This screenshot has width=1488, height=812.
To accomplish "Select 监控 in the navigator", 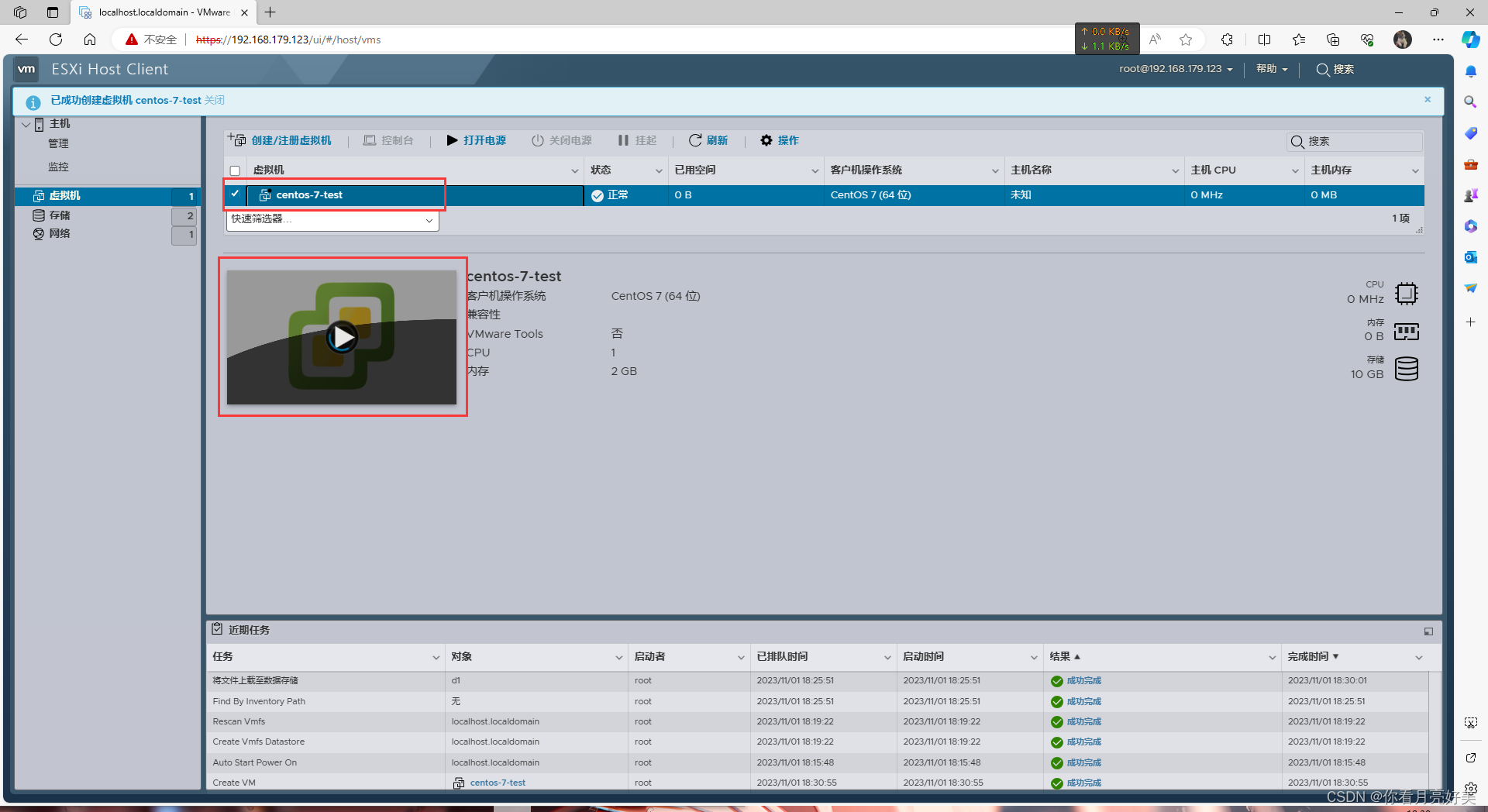I will click(x=58, y=167).
